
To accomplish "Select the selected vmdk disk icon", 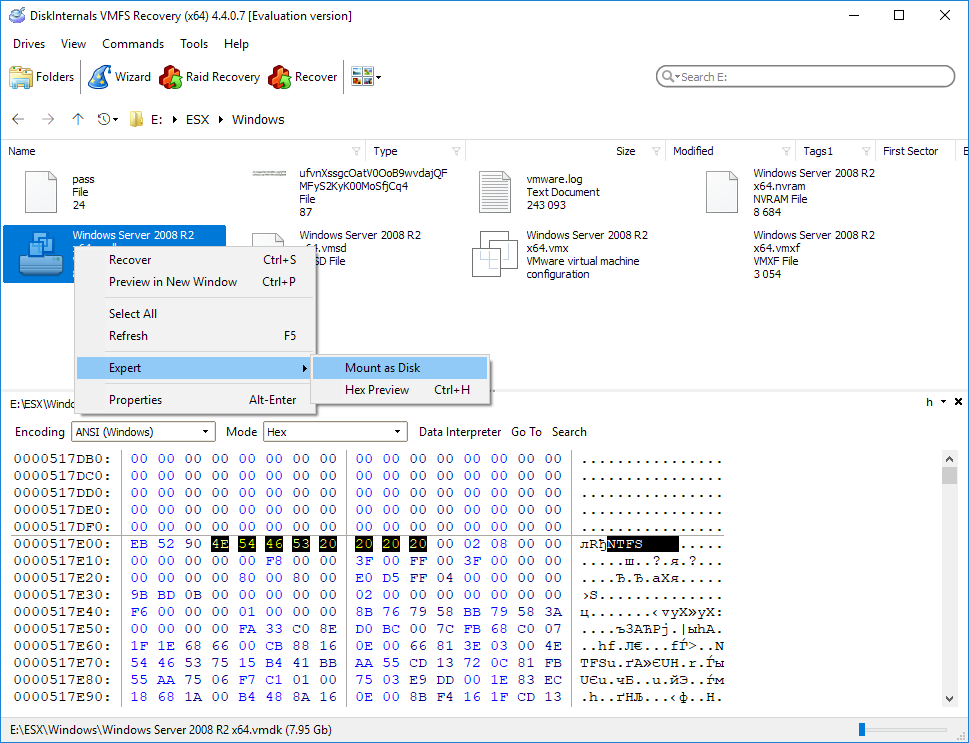I will click(x=41, y=254).
